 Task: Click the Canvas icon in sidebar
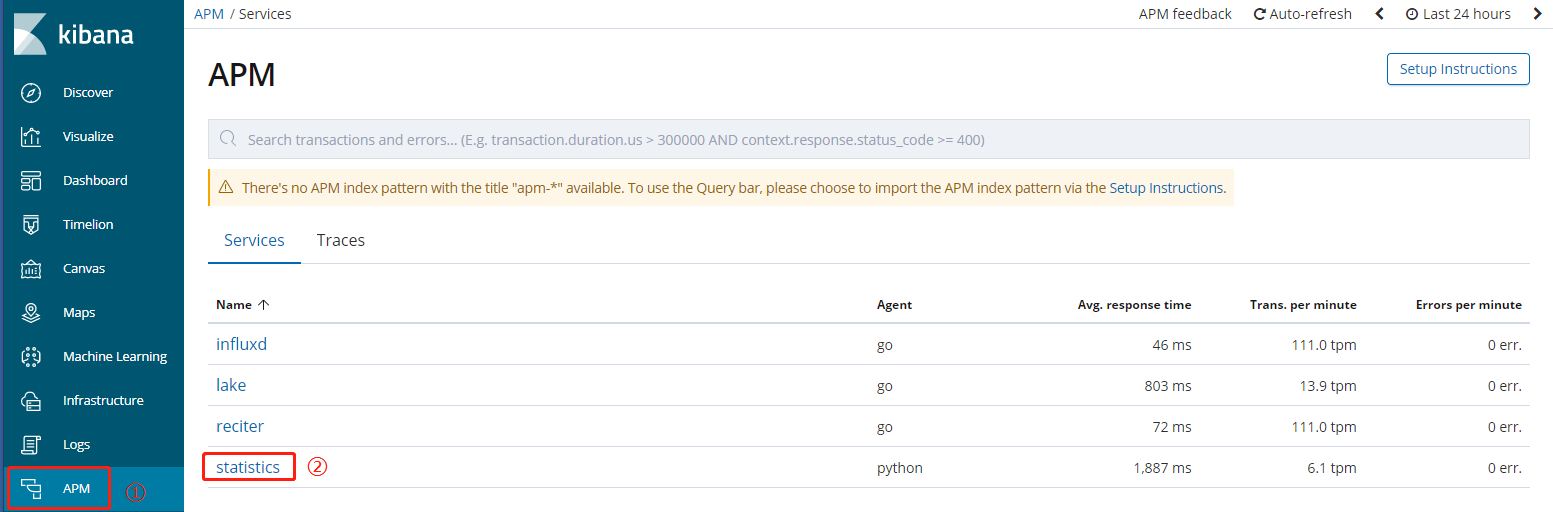[x=31, y=269]
